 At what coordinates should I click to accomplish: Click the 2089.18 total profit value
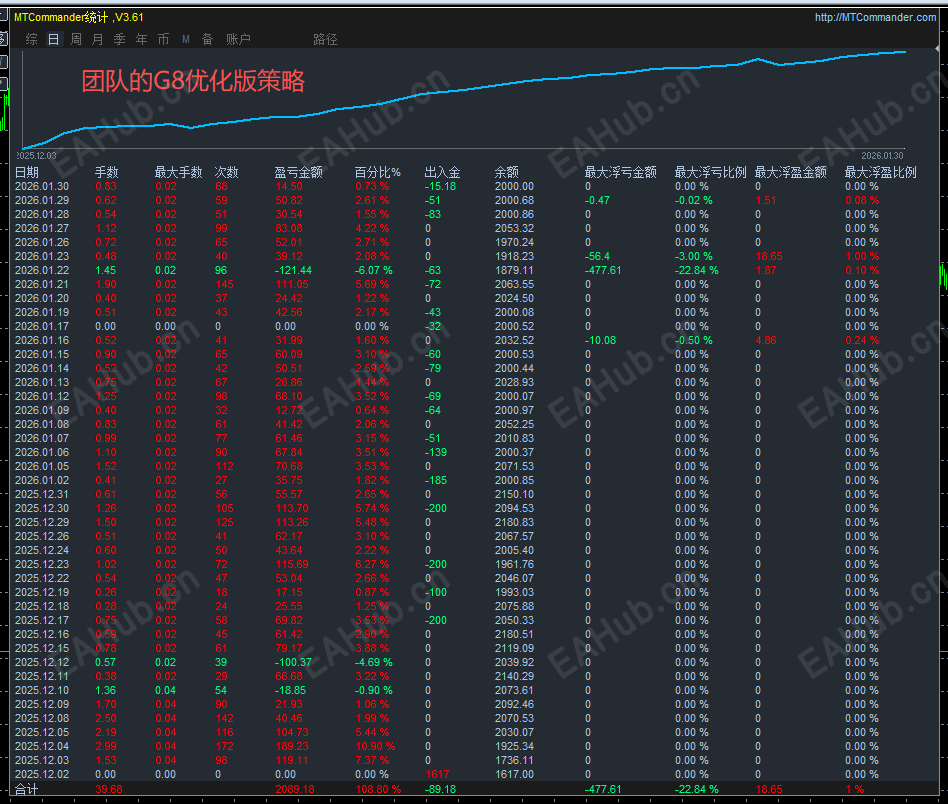coord(294,789)
